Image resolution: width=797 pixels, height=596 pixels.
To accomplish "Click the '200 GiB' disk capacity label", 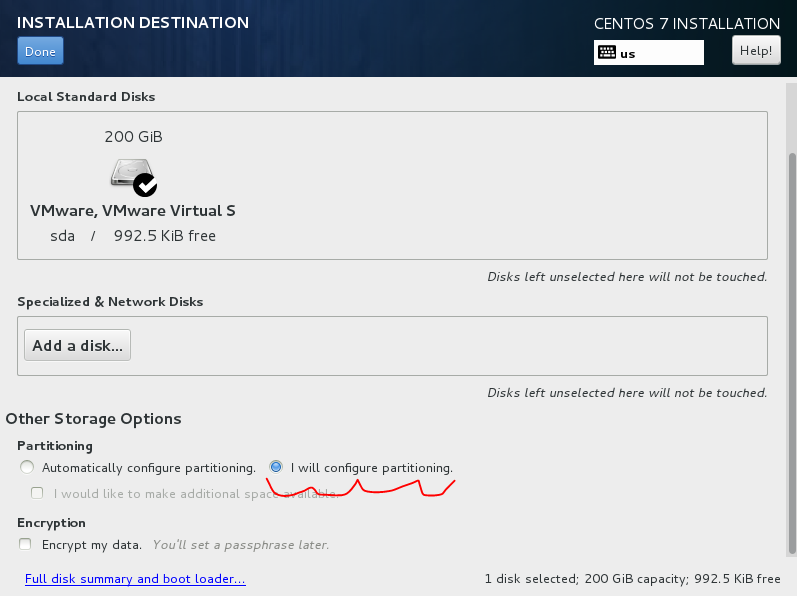I will click(133, 136).
